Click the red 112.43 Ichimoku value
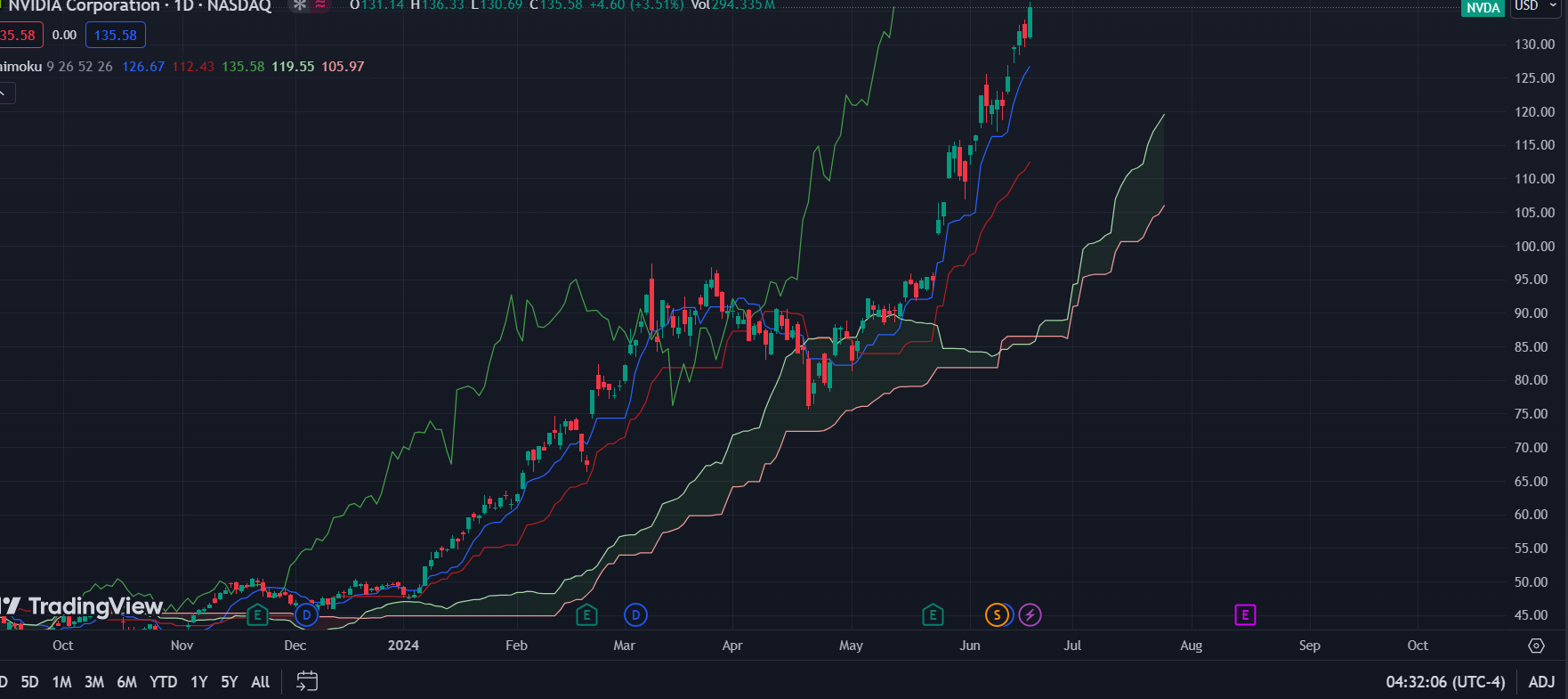The height and width of the screenshot is (699, 1568). click(x=193, y=67)
